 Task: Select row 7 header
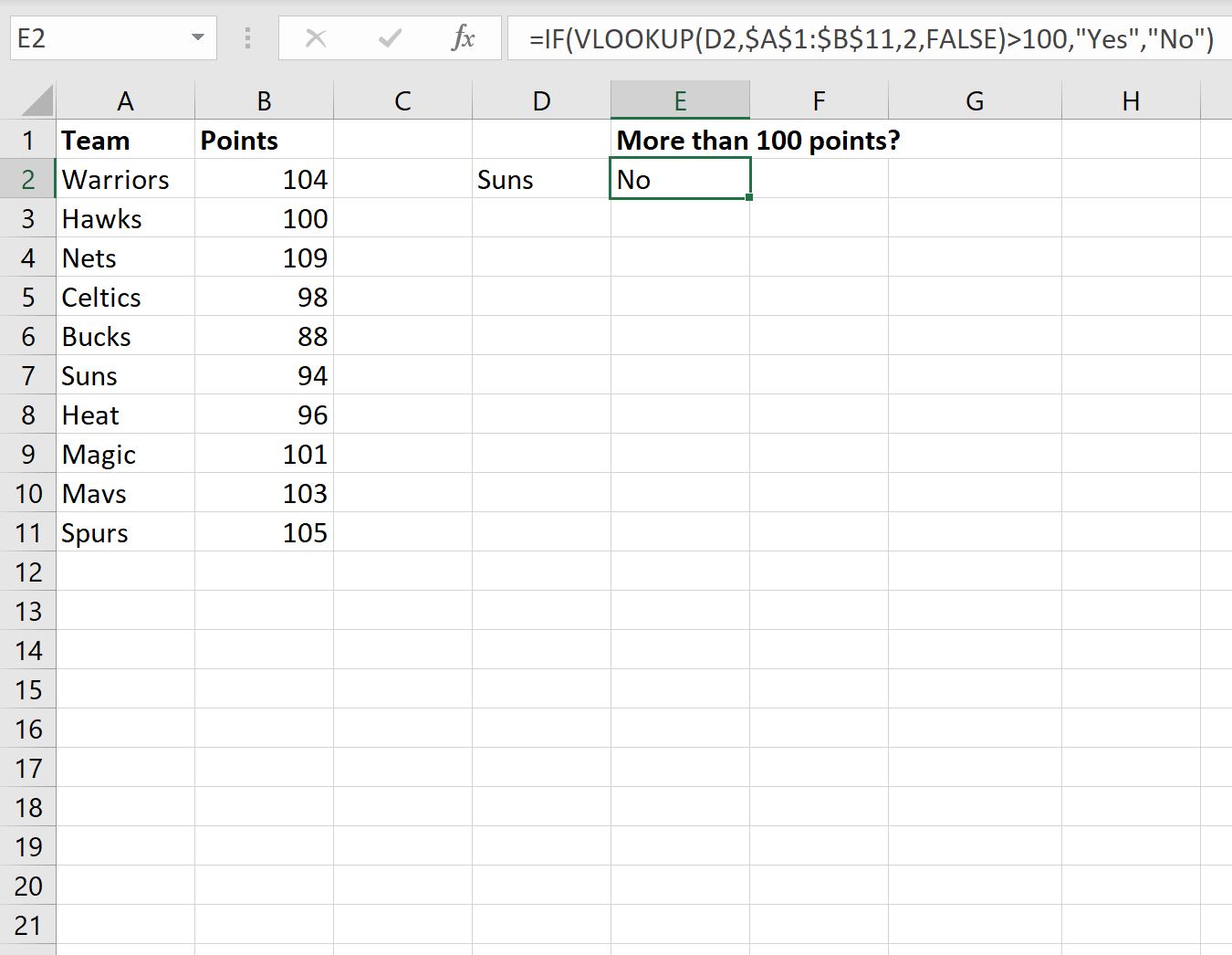28,375
